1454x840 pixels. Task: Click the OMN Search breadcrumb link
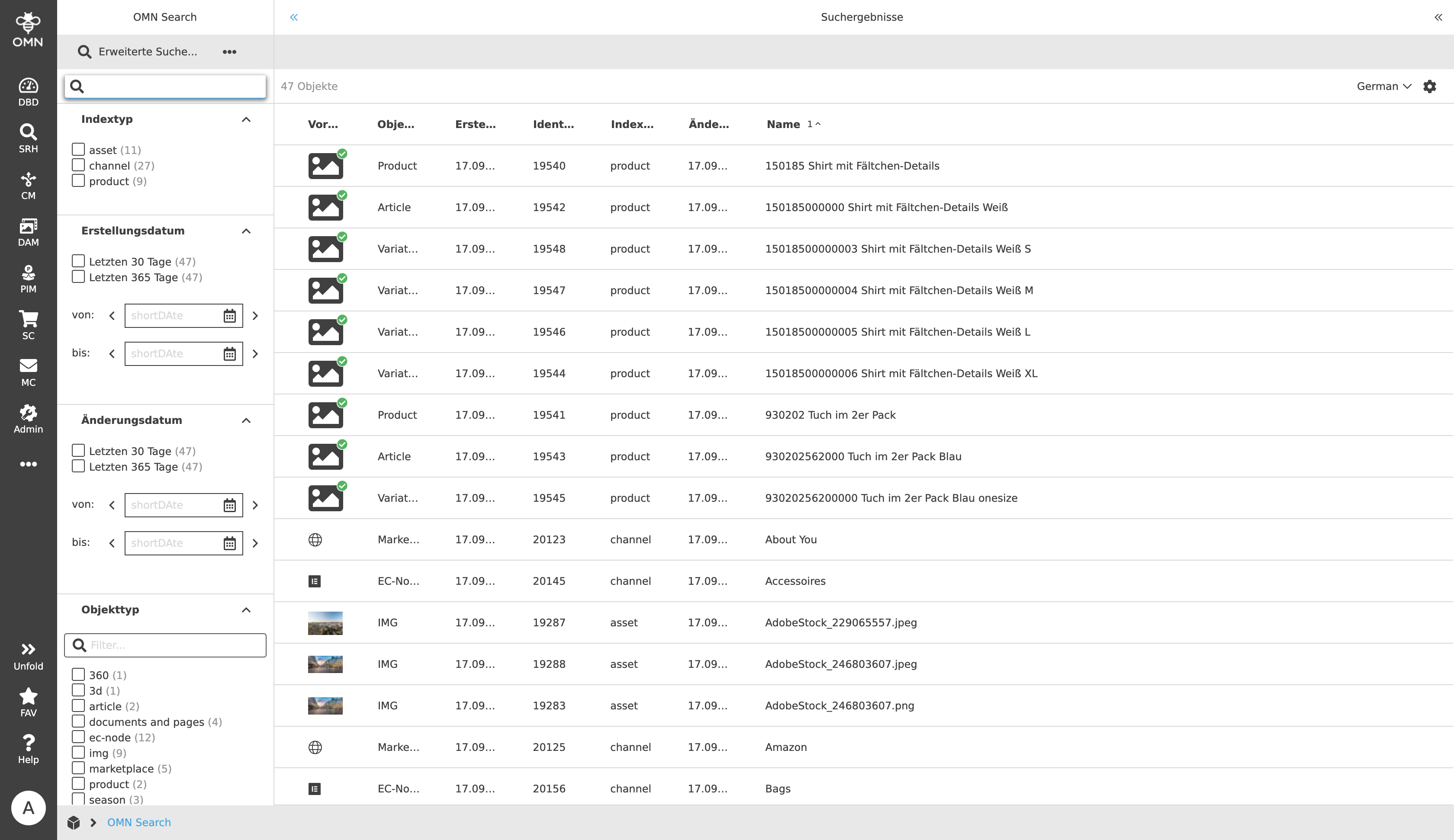[138, 822]
